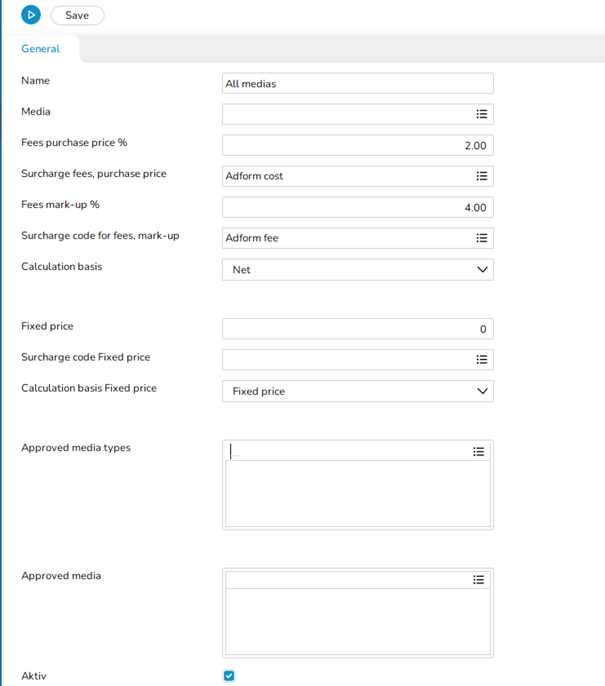Click inside Approved media list area
Image resolution: width=605 pixels, height=686 pixels.
(357, 621)
